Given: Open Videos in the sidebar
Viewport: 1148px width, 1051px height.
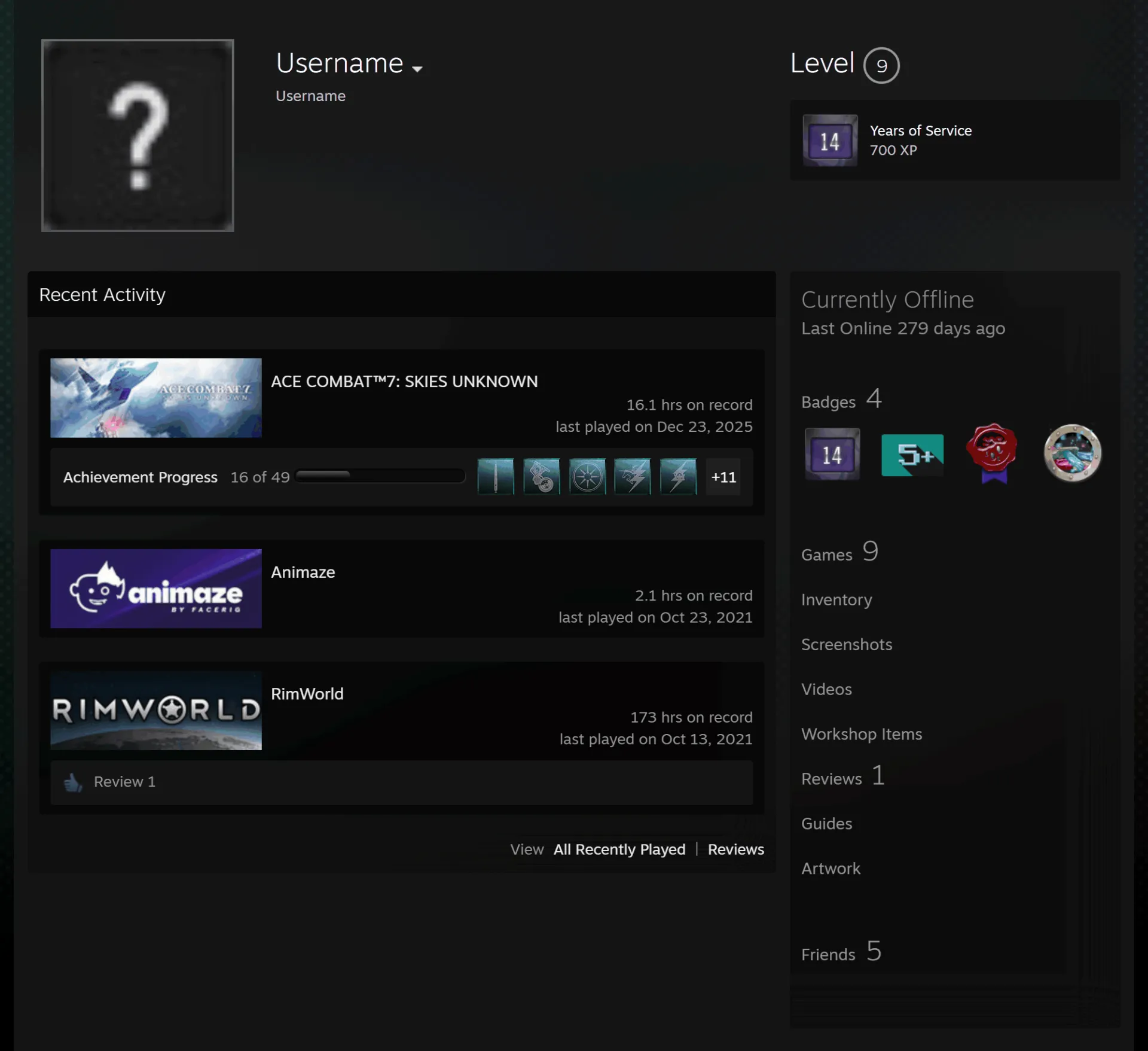Looking at the screenshot, I should (x=826, y=689).
